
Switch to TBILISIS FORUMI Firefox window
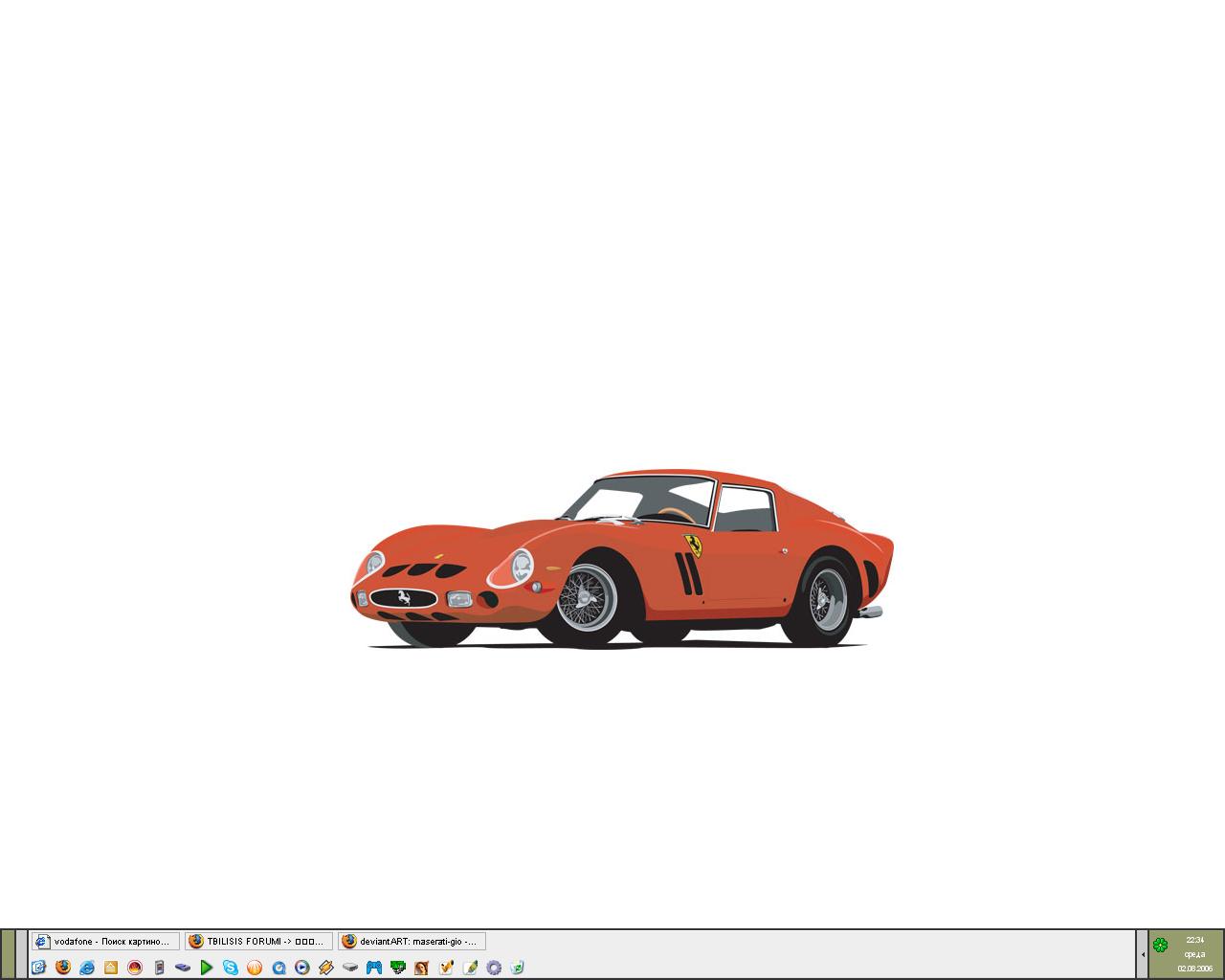(x=258, y=942)
